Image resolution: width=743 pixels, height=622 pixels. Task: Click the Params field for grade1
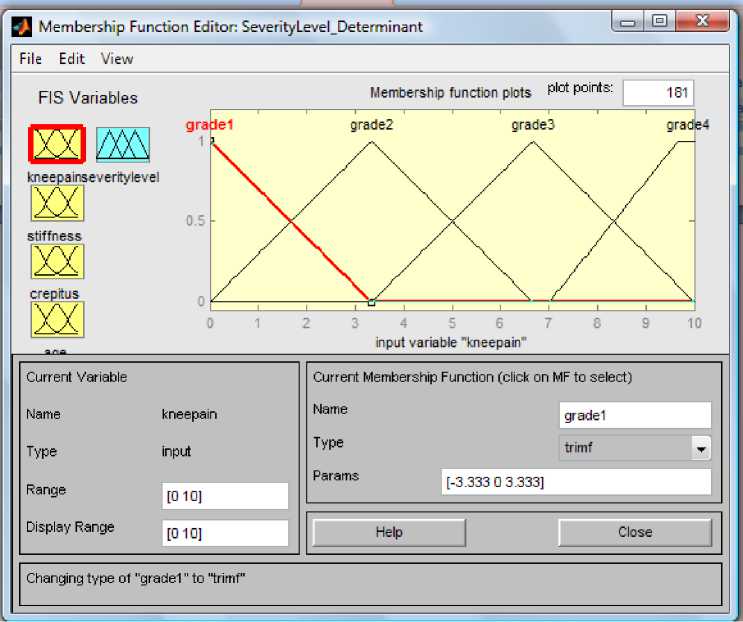point(576,483)
